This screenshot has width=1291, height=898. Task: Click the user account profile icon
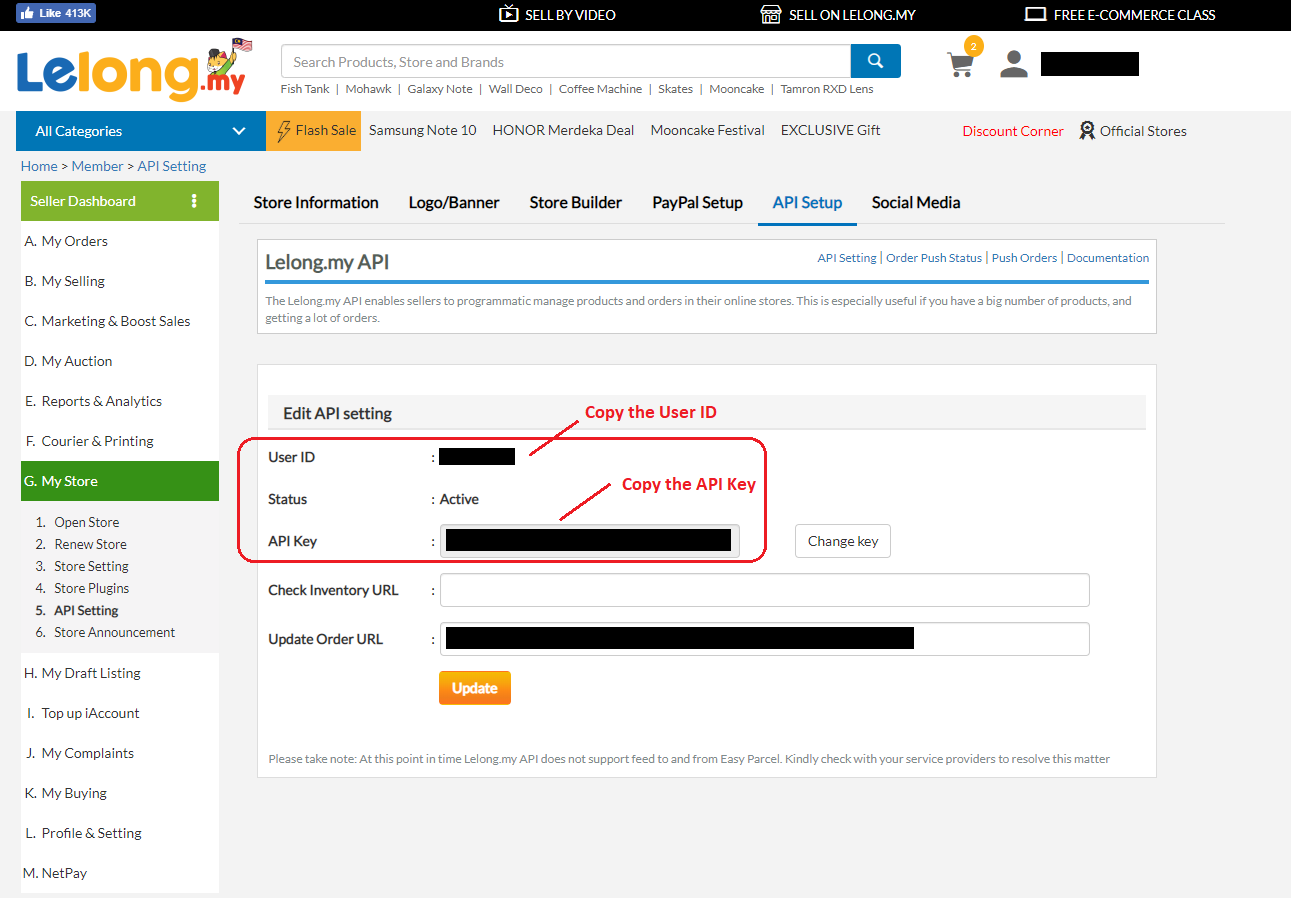pos(1014,64)
